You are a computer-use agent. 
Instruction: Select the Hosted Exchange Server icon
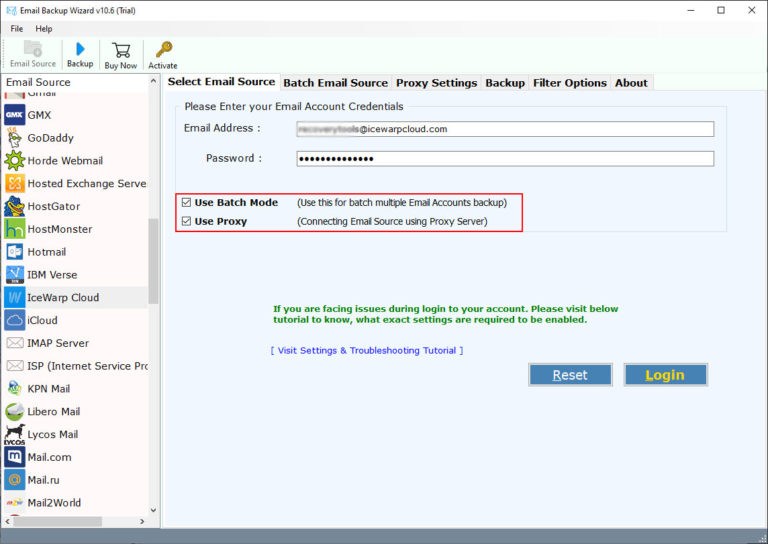pos(15,184)
